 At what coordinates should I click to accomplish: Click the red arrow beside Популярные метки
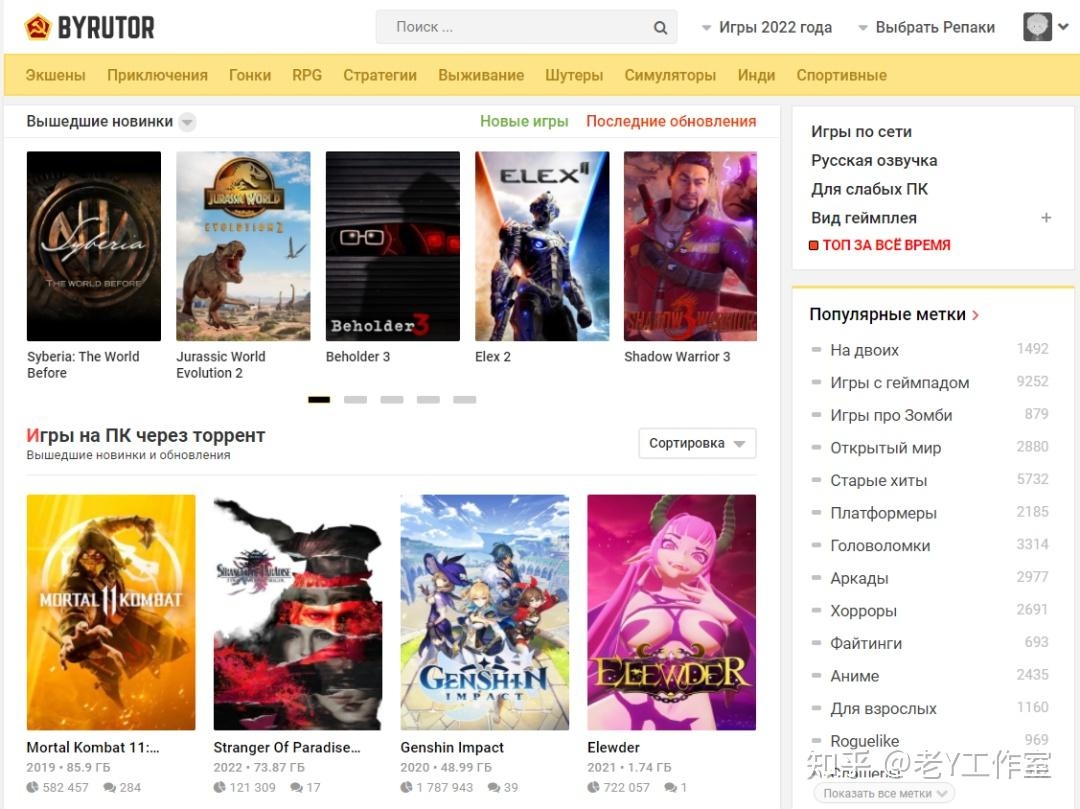click(x=976, y=315)
